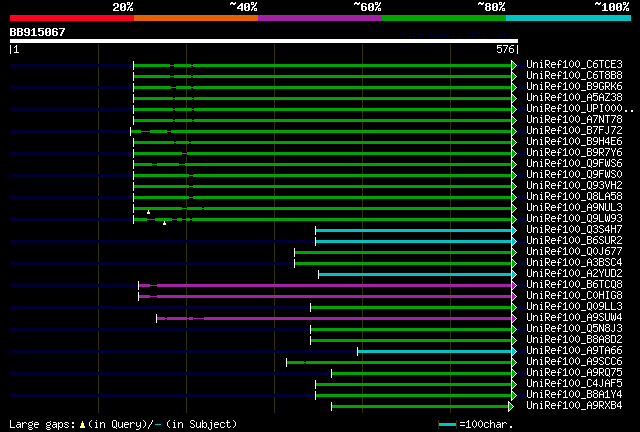
Task: Open the UniRef100_C6TCE3 hit label
Action: tap(574, 65)
